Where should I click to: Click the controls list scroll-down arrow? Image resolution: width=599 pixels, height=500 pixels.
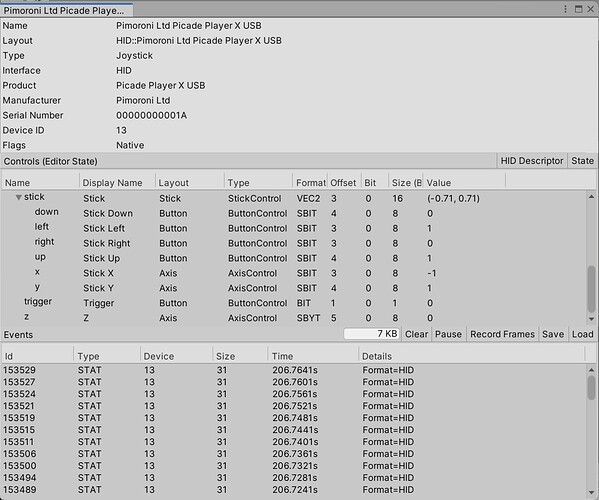[591, 319]
